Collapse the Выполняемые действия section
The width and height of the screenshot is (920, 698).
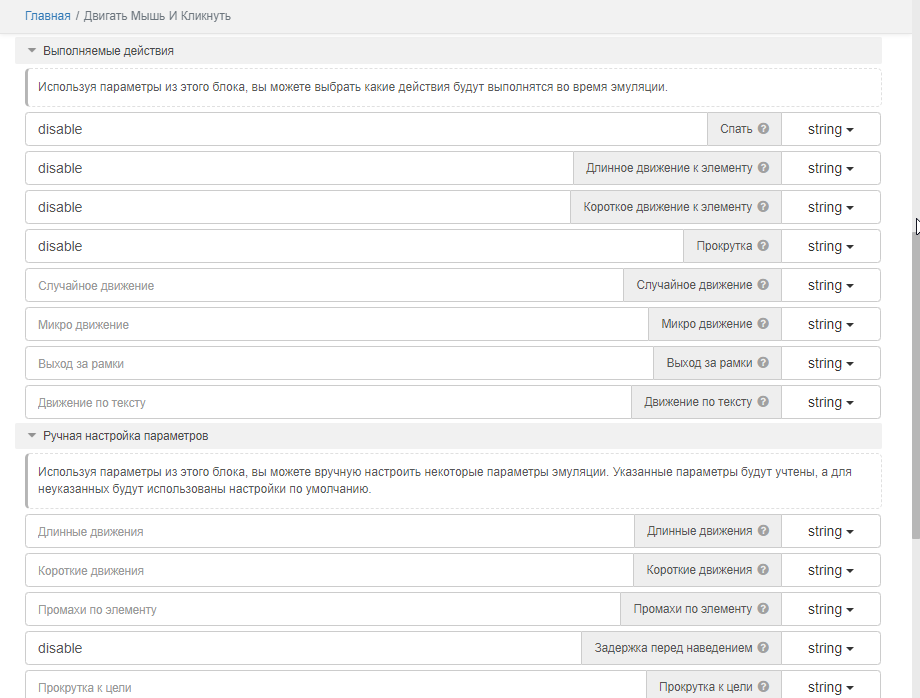coord(32,50)
